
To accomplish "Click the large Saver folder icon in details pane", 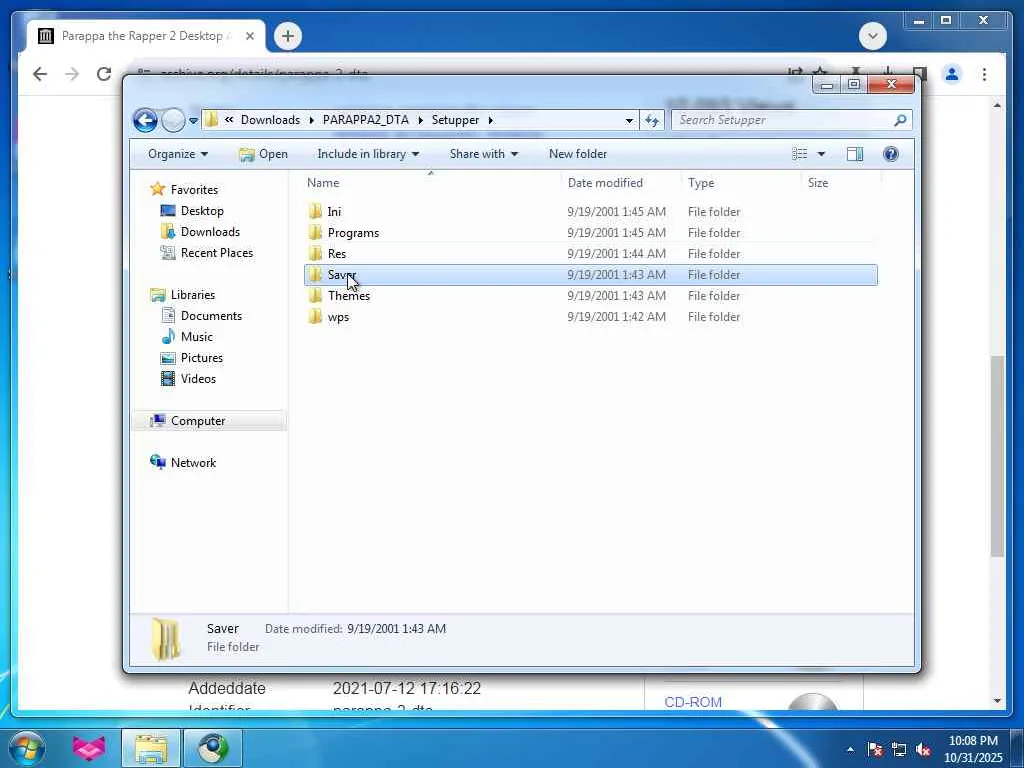I will pos(166,639).
